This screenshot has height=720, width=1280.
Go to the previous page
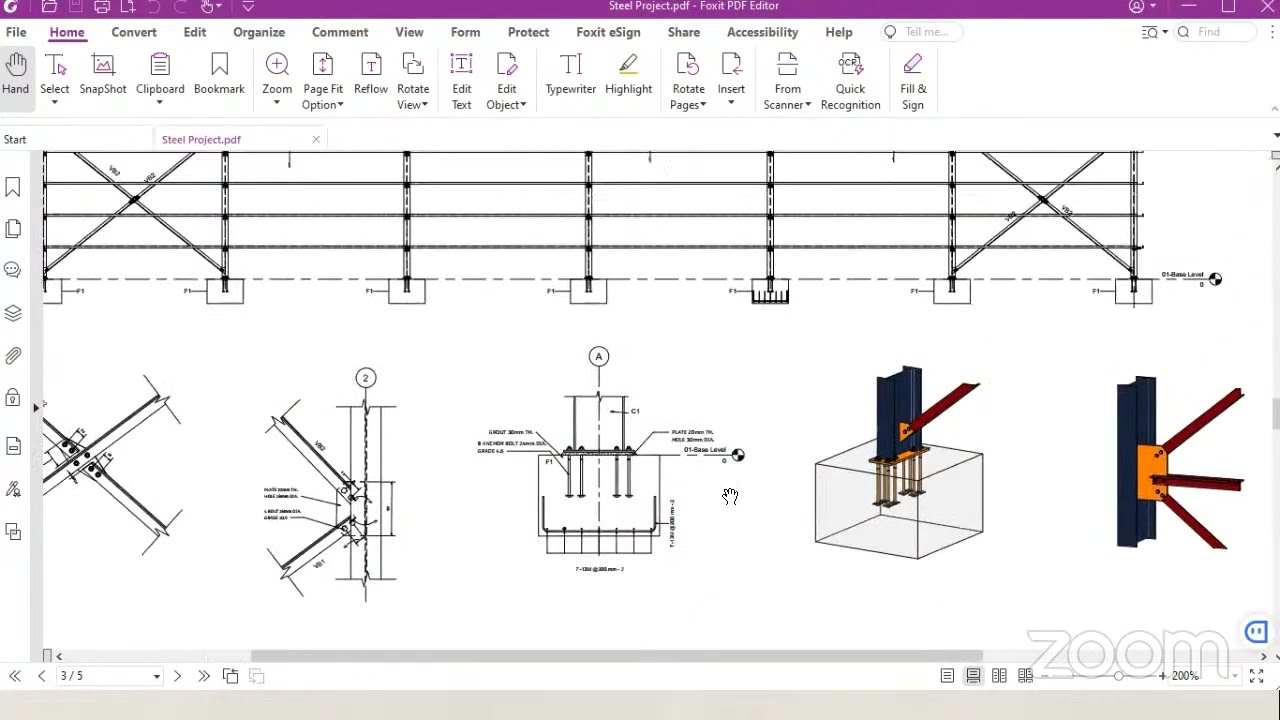pyautogui.click(x=41, y=676)
